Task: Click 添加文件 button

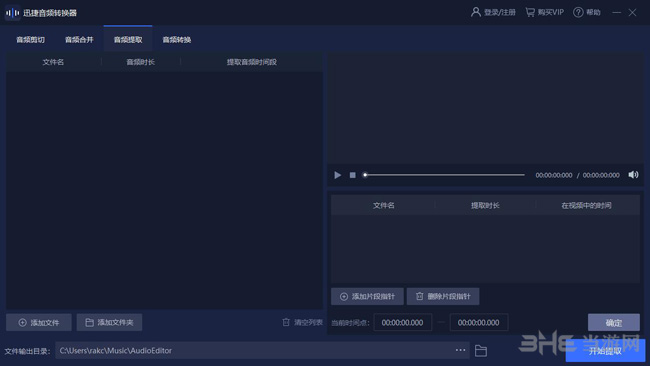Action: pos(39,322)
